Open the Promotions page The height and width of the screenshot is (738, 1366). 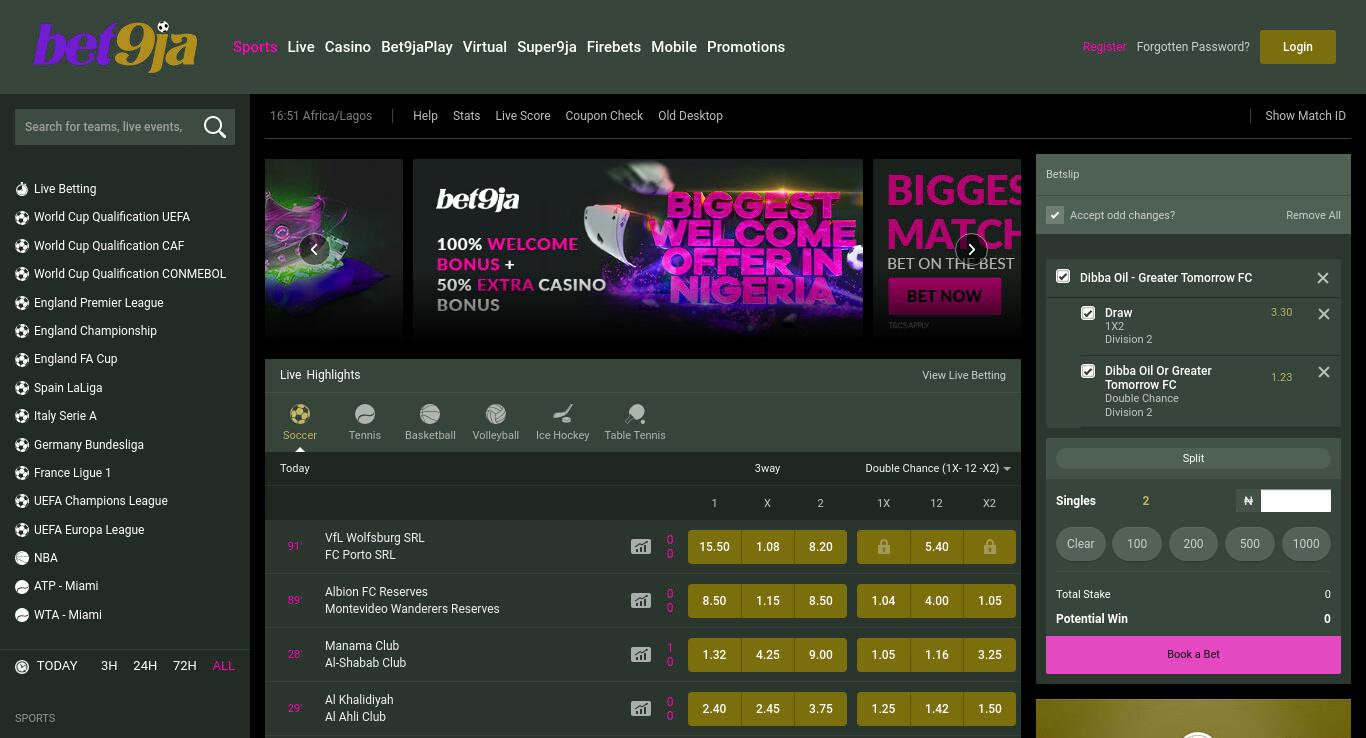(x=746, y=47)
